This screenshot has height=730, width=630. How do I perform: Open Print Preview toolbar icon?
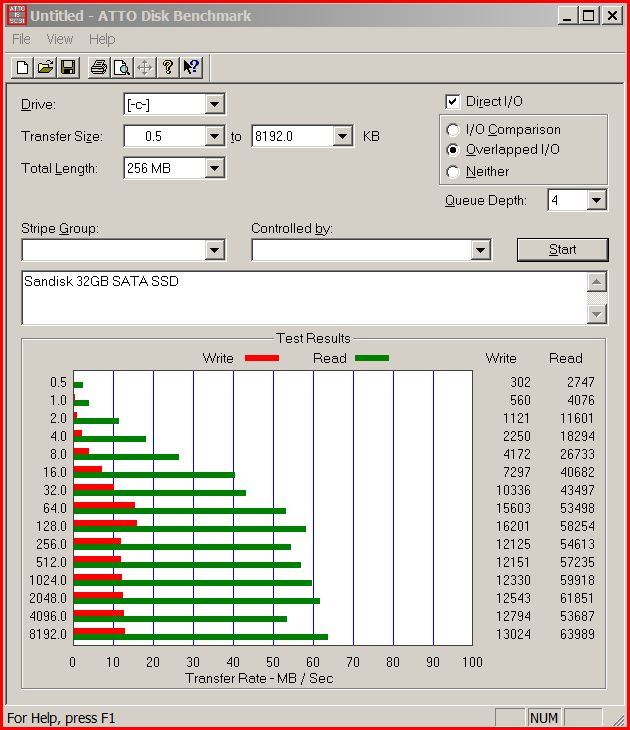click(x=122, y=68)
